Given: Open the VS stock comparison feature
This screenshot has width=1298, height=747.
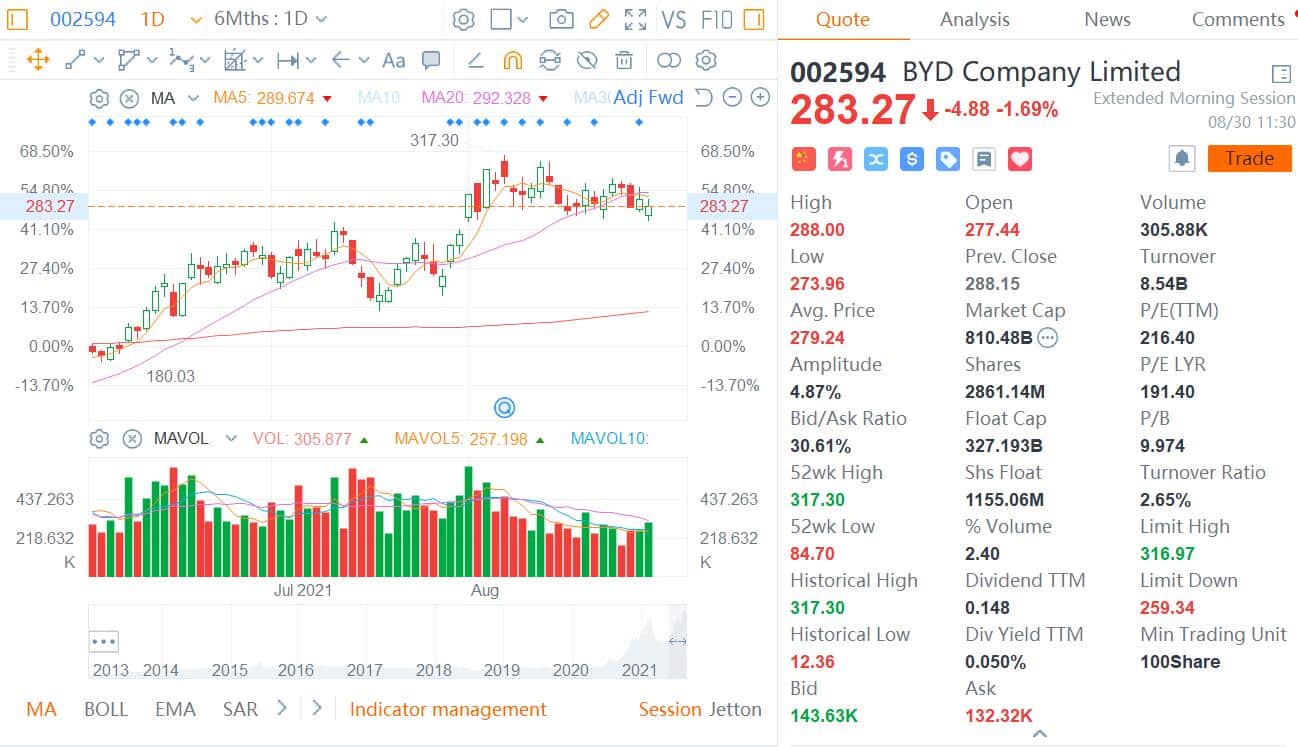Looking at the screenshot, I should click(674, 19).
